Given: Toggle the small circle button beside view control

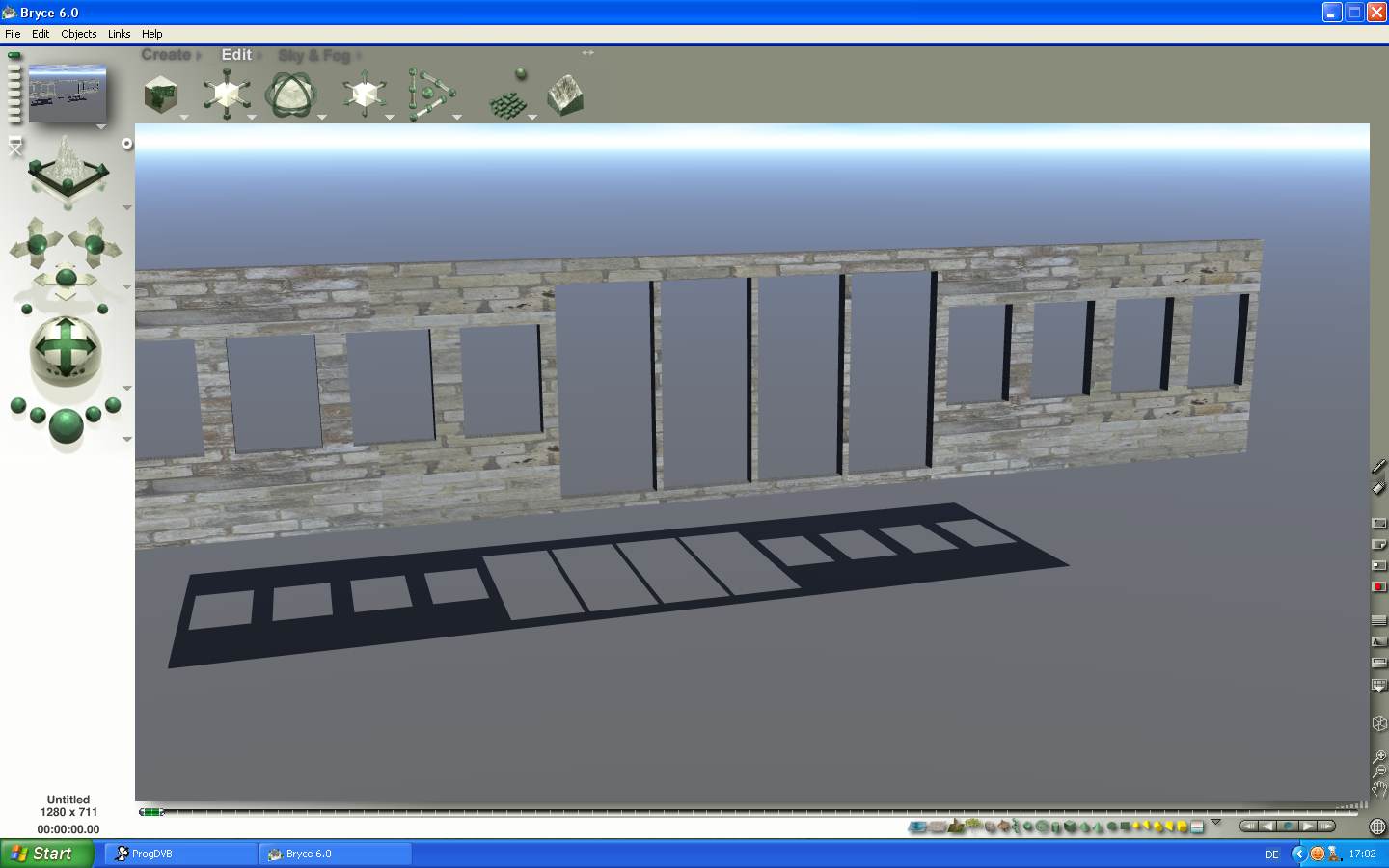Looking at the screenshot, I should (x=126, y=144).
